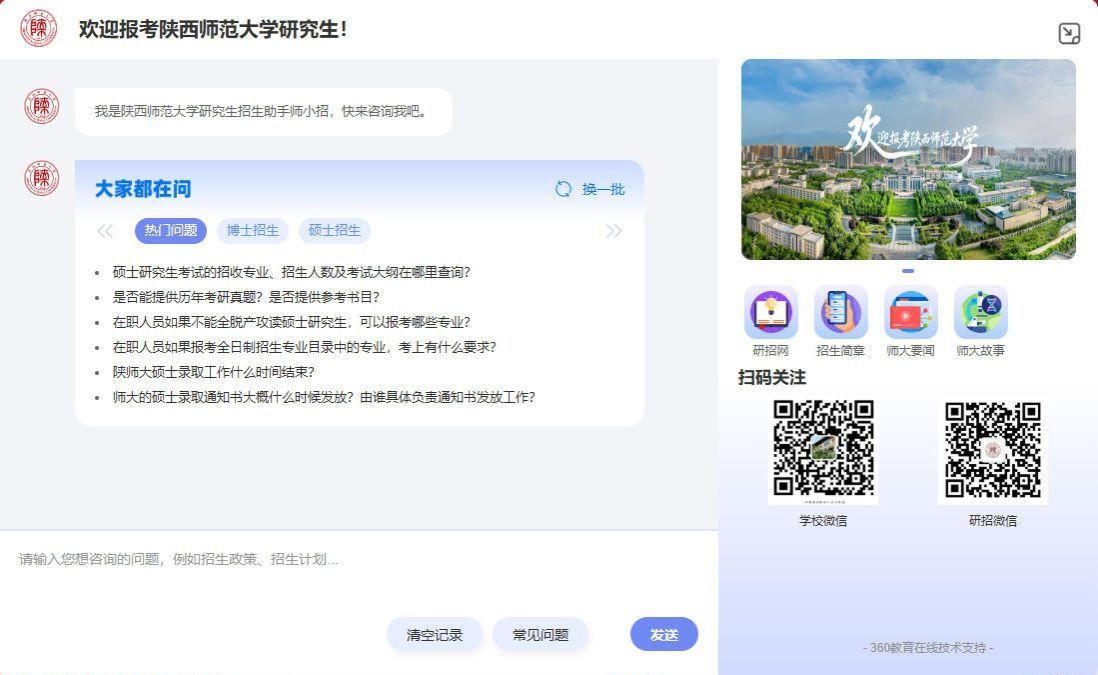Open the 招生简章 icon
This screenshot has height=675, width=1098.
click(x=840, y=313)
